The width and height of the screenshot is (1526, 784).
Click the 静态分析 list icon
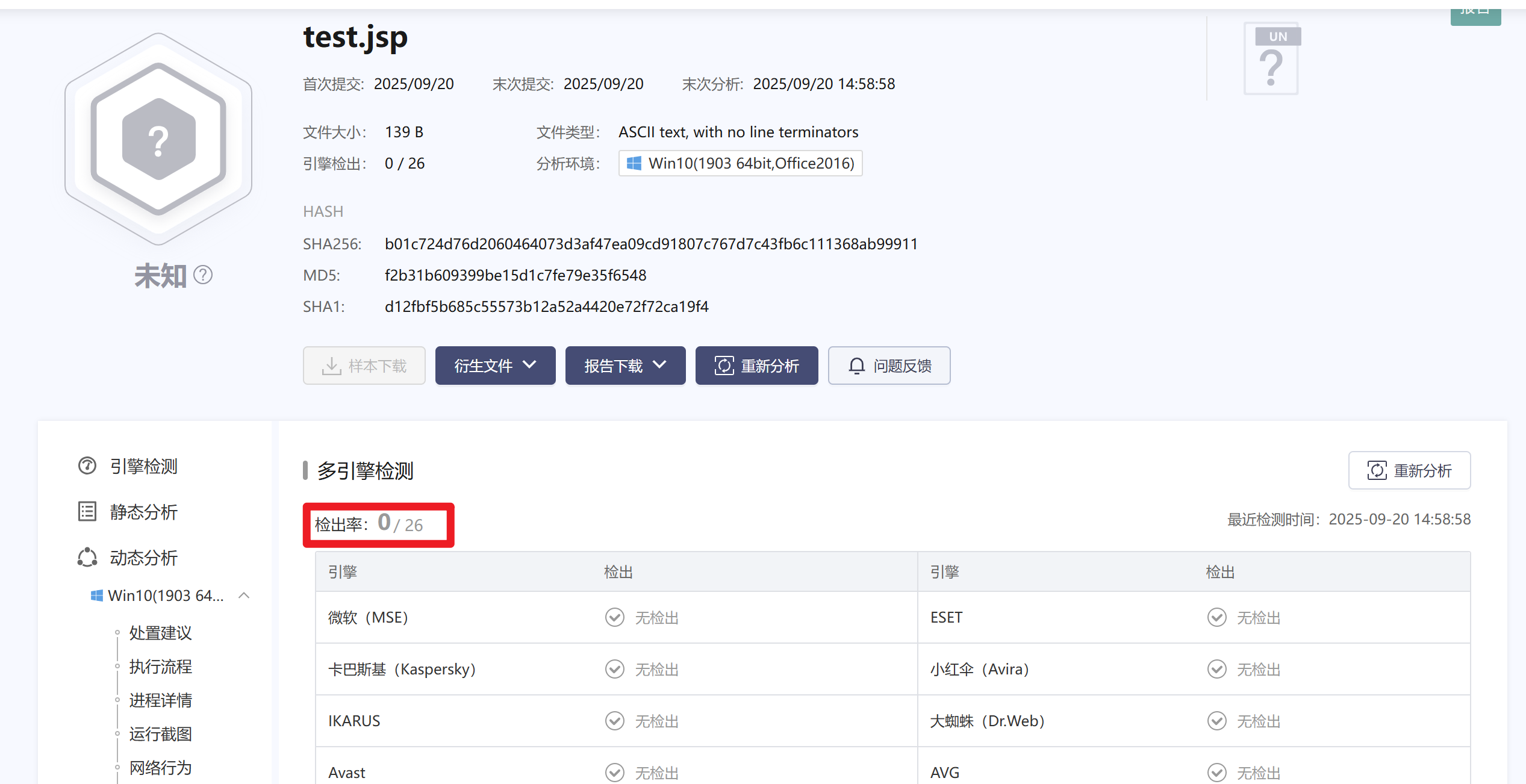pyautogui.click(x=87, y=511)
